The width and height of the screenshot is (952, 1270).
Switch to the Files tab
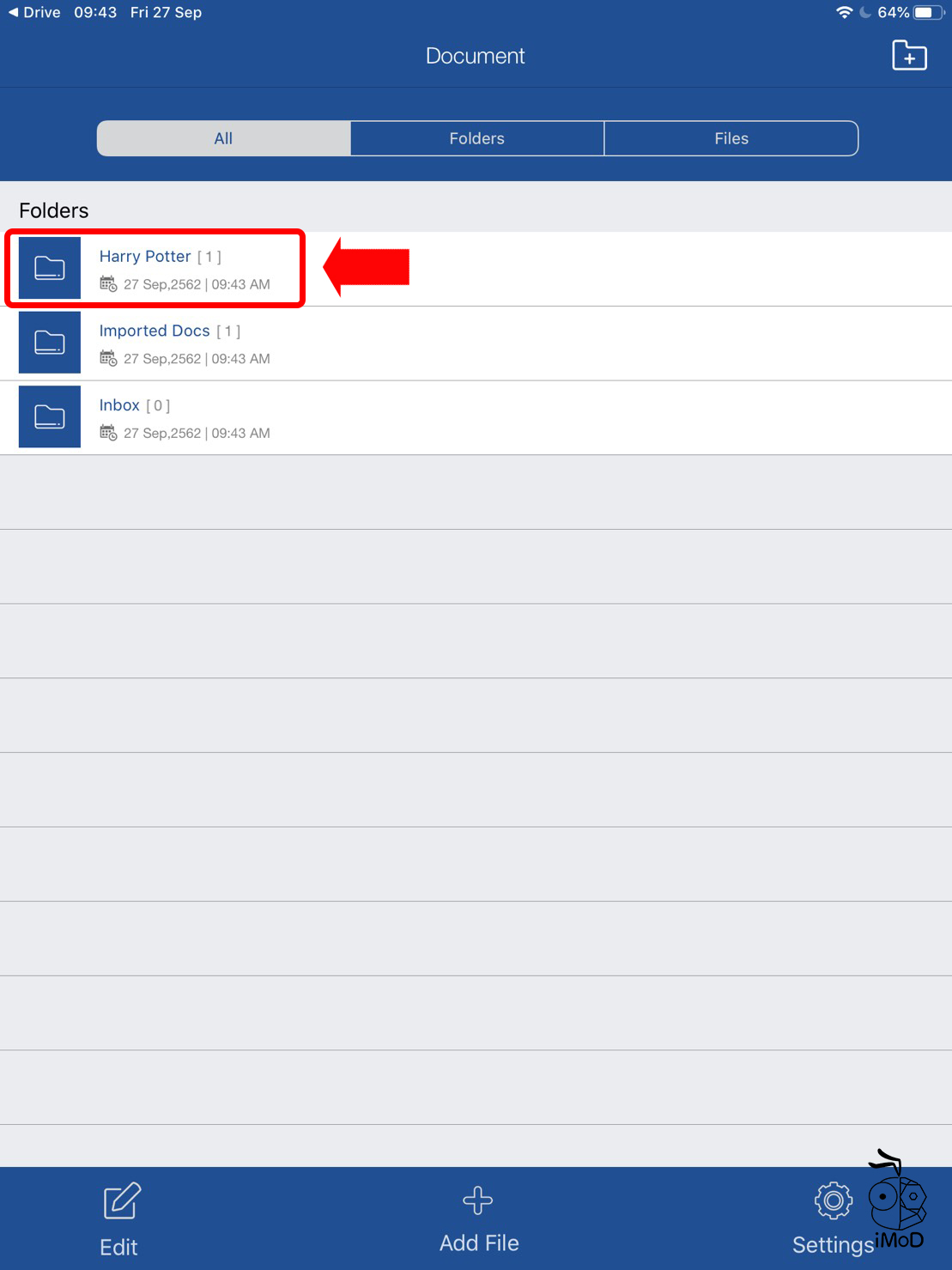tap(731, 138)
